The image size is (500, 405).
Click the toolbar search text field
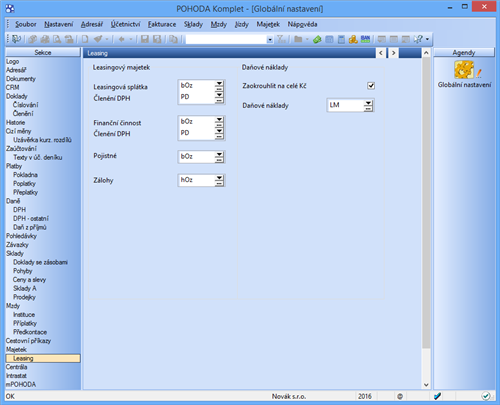[x=226, y=40]
